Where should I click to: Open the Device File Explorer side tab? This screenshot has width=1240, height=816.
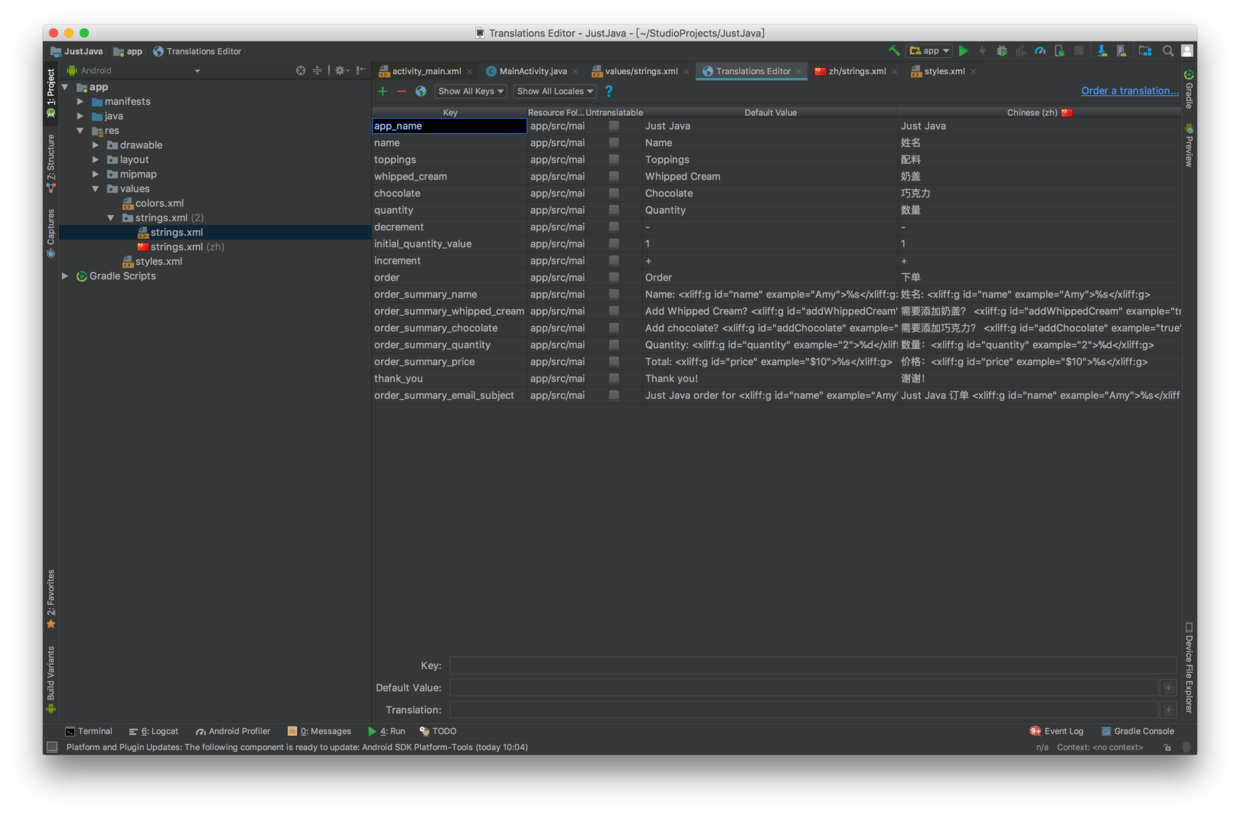tap(1189, 667)
